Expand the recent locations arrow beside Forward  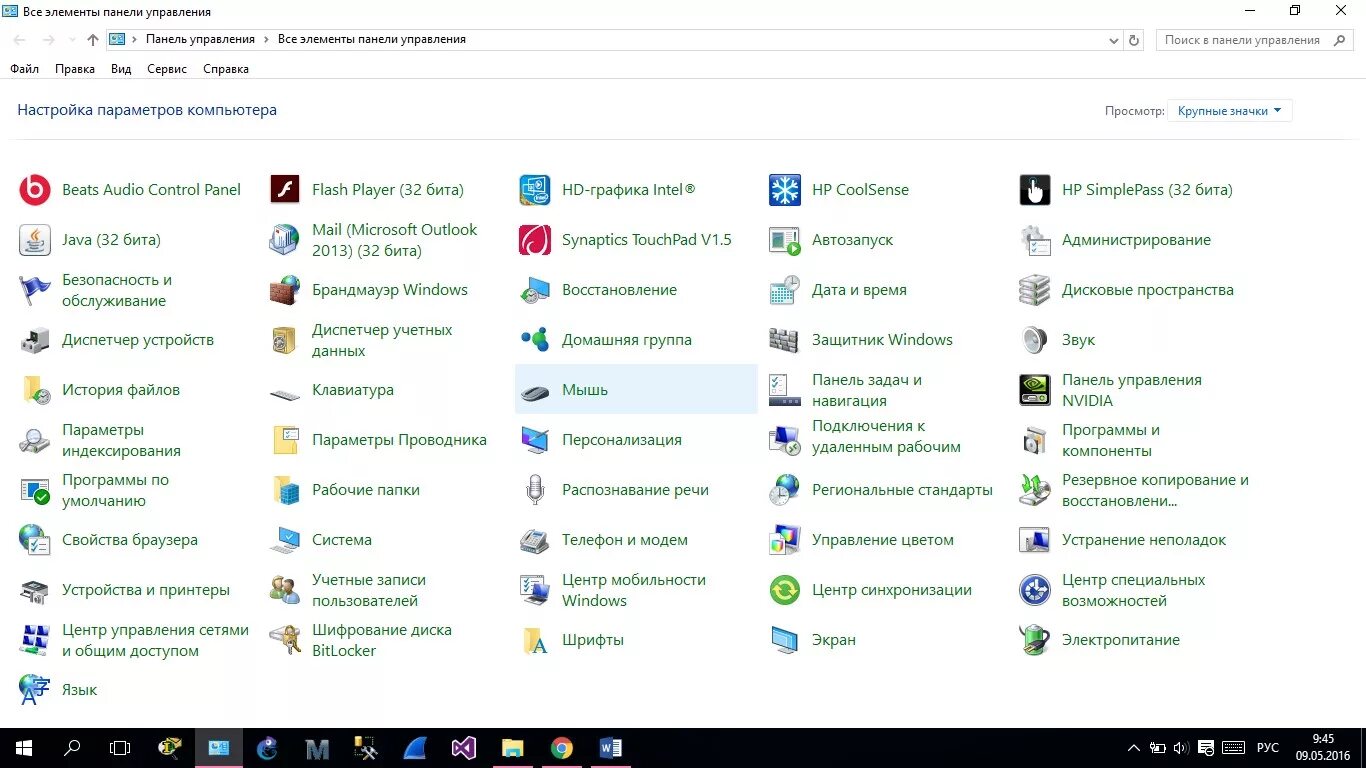click(72, 40)
